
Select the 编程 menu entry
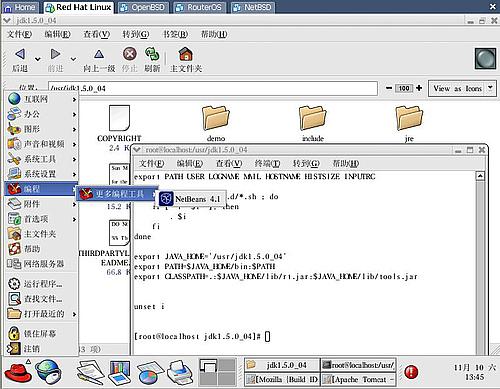[x=42, y=189]
